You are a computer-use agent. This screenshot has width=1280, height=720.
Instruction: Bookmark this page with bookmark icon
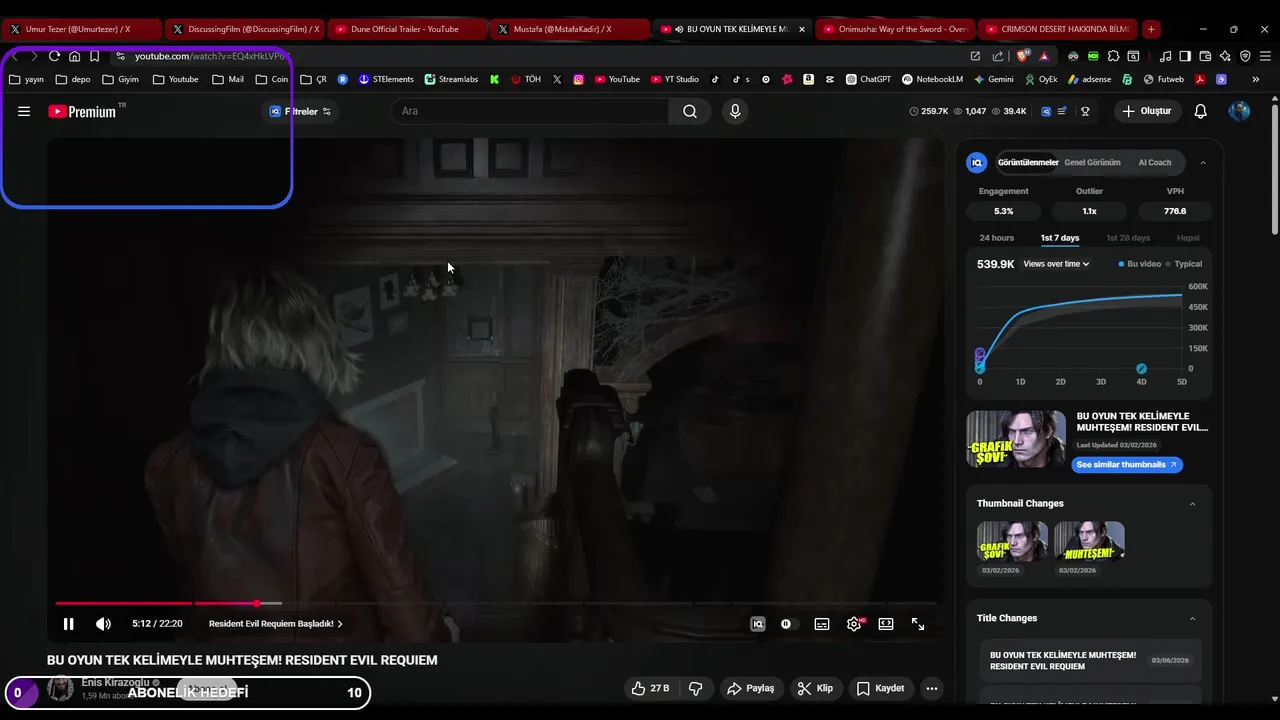pyautogui.click(x=94, y=56)
